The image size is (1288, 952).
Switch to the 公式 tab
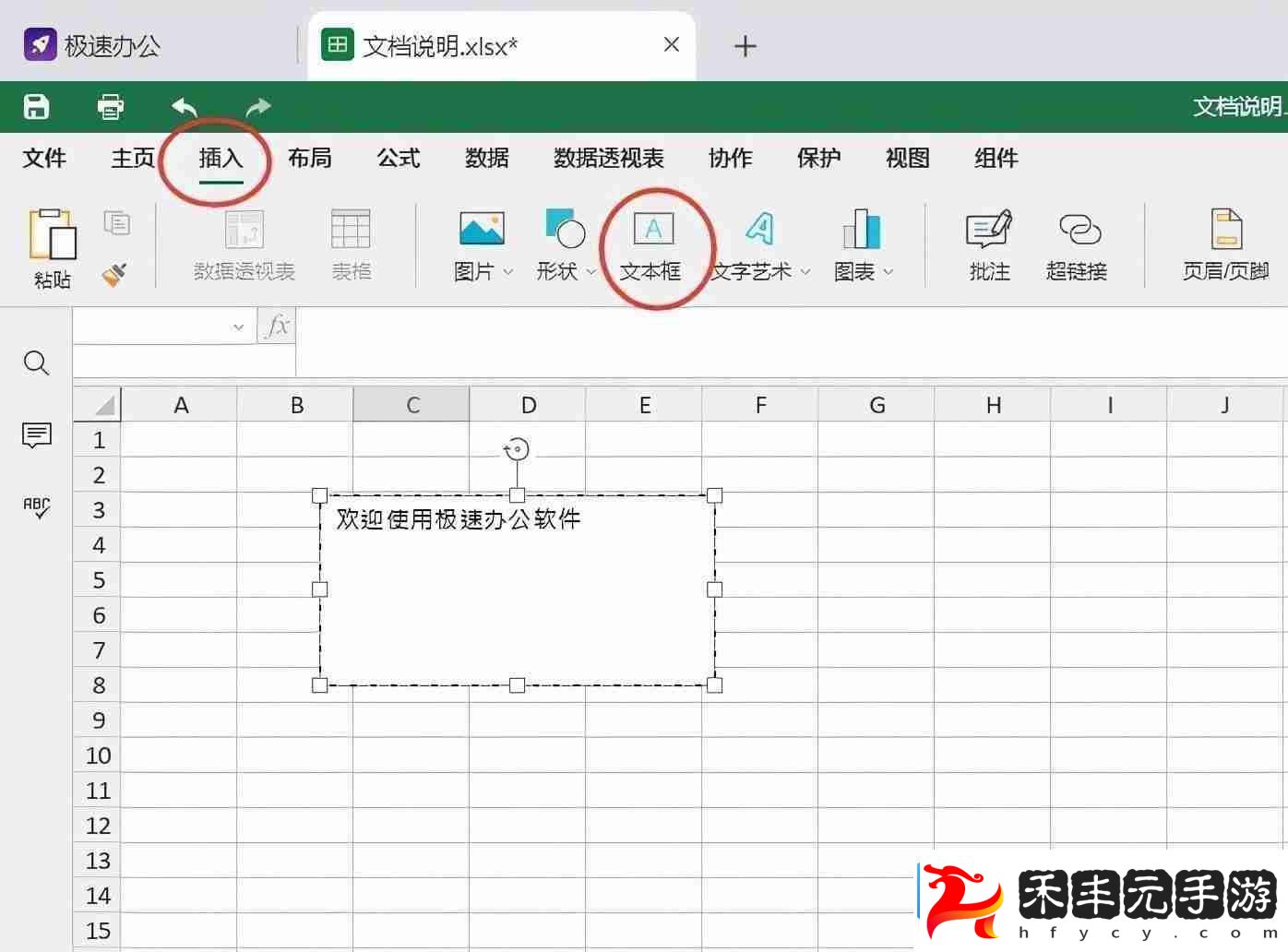(x=399, y=159)
